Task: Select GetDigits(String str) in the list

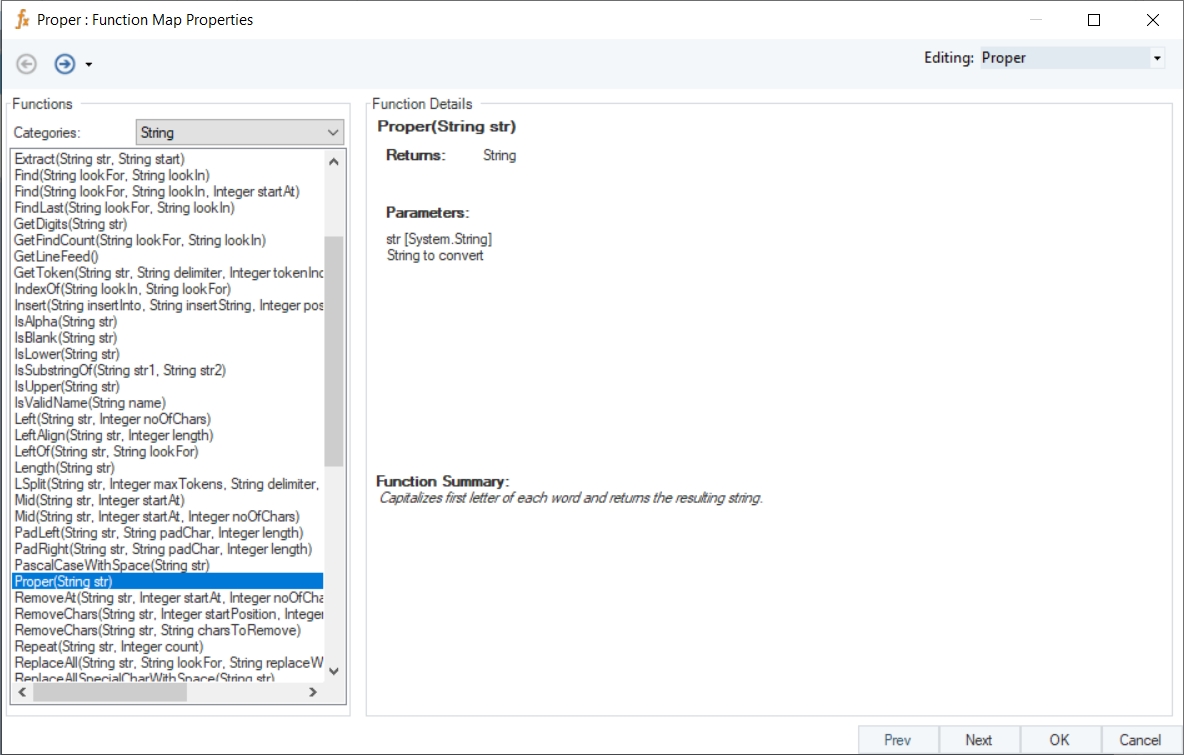Action: click(71, 224)
